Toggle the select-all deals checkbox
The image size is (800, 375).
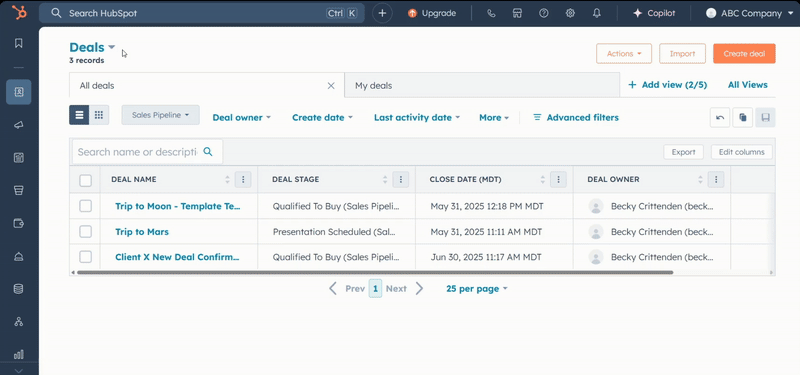tap(86, 181)
